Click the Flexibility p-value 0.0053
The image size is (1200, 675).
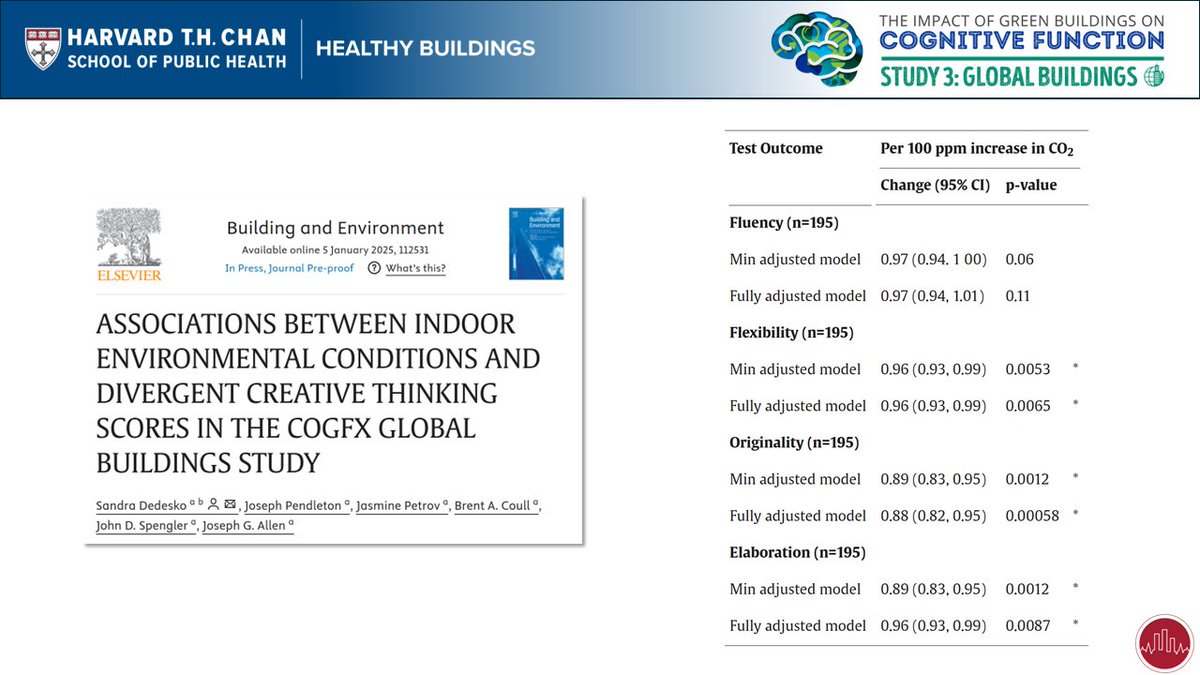(1028, 369)
